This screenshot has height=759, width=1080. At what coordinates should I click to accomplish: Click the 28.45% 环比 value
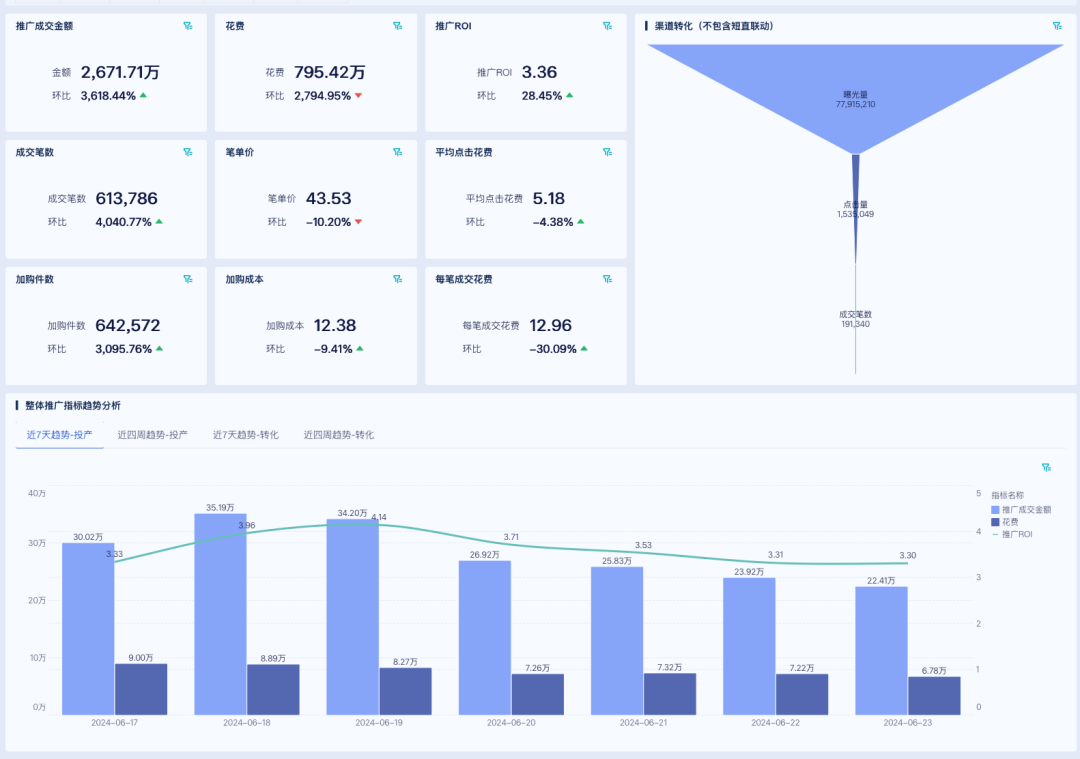coord(542,96)
